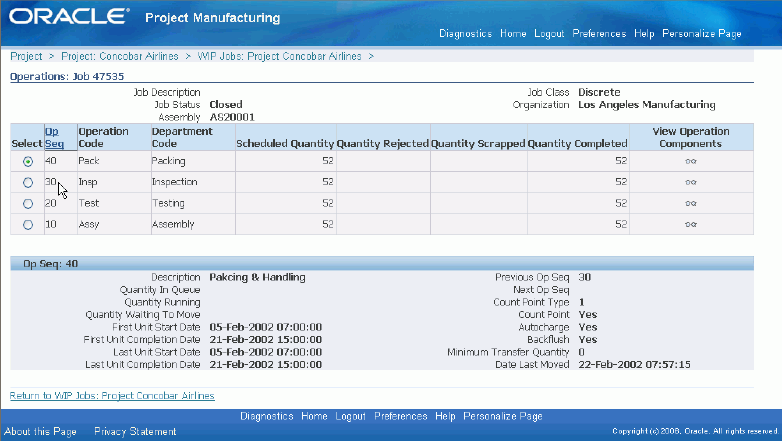Click Personalize Page in top header
This screenshot has height=441, width=782.
click(702, 33)
